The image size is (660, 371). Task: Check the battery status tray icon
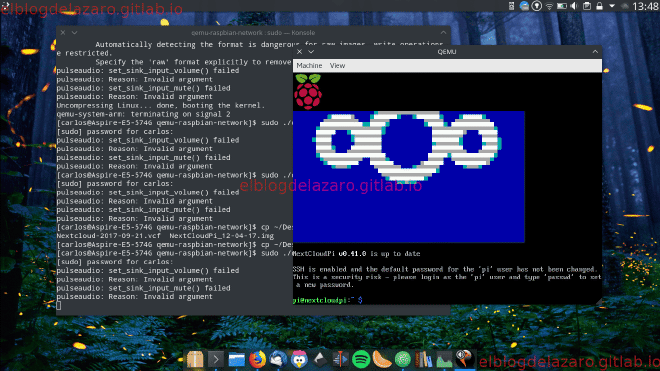pyautogui.click(x=562, y=6)
